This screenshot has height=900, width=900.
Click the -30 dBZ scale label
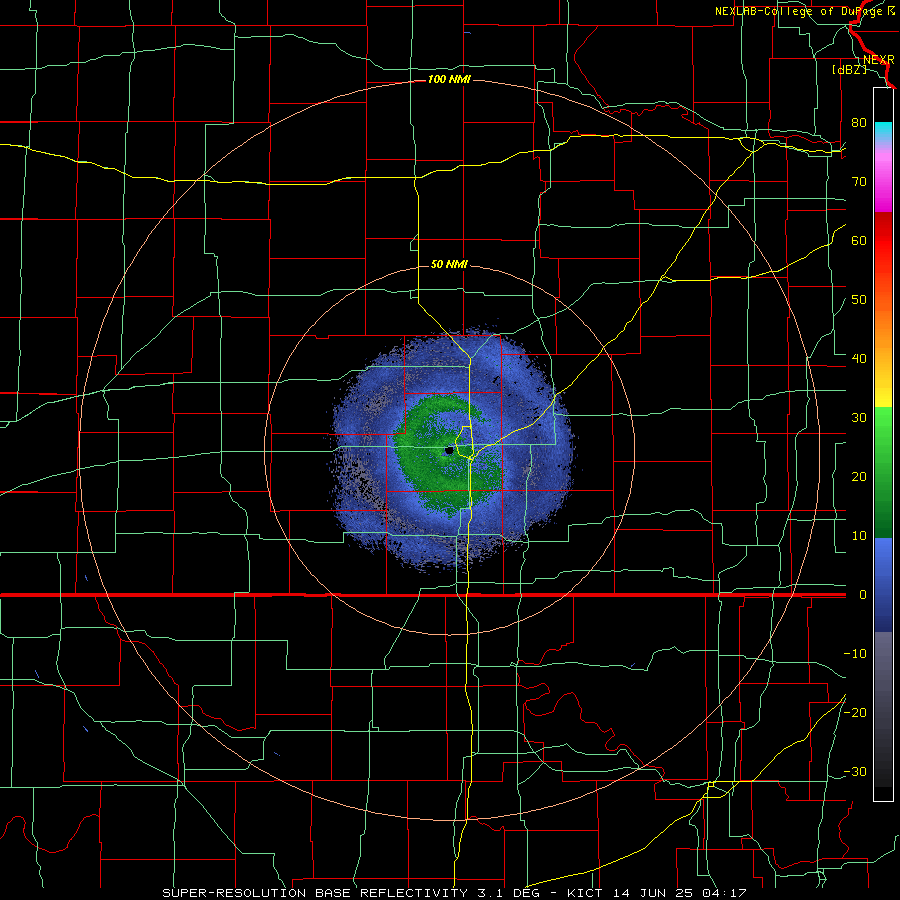pyautogui.click(x=855, y=772)
